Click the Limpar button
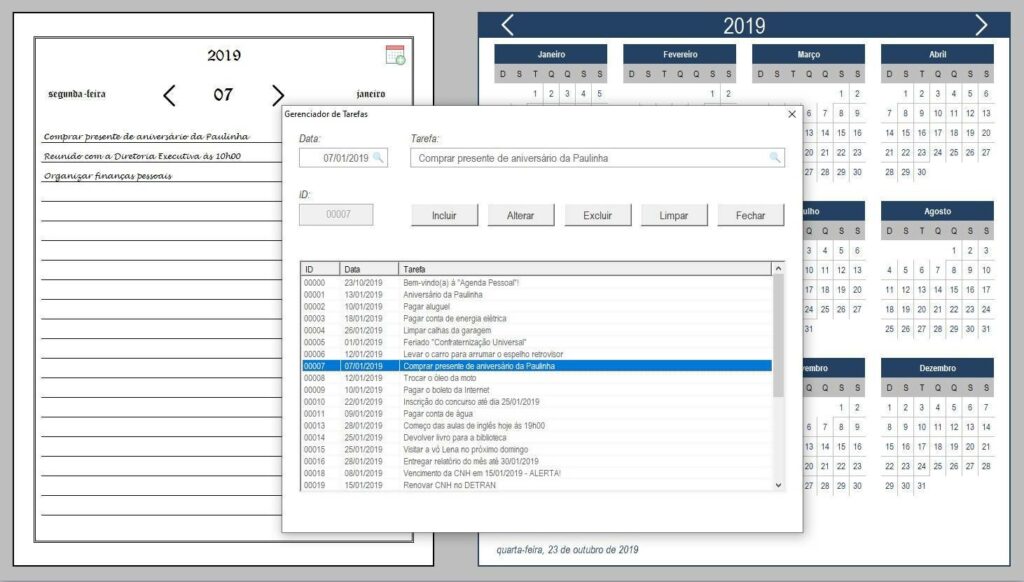 (x=674, y=215)
